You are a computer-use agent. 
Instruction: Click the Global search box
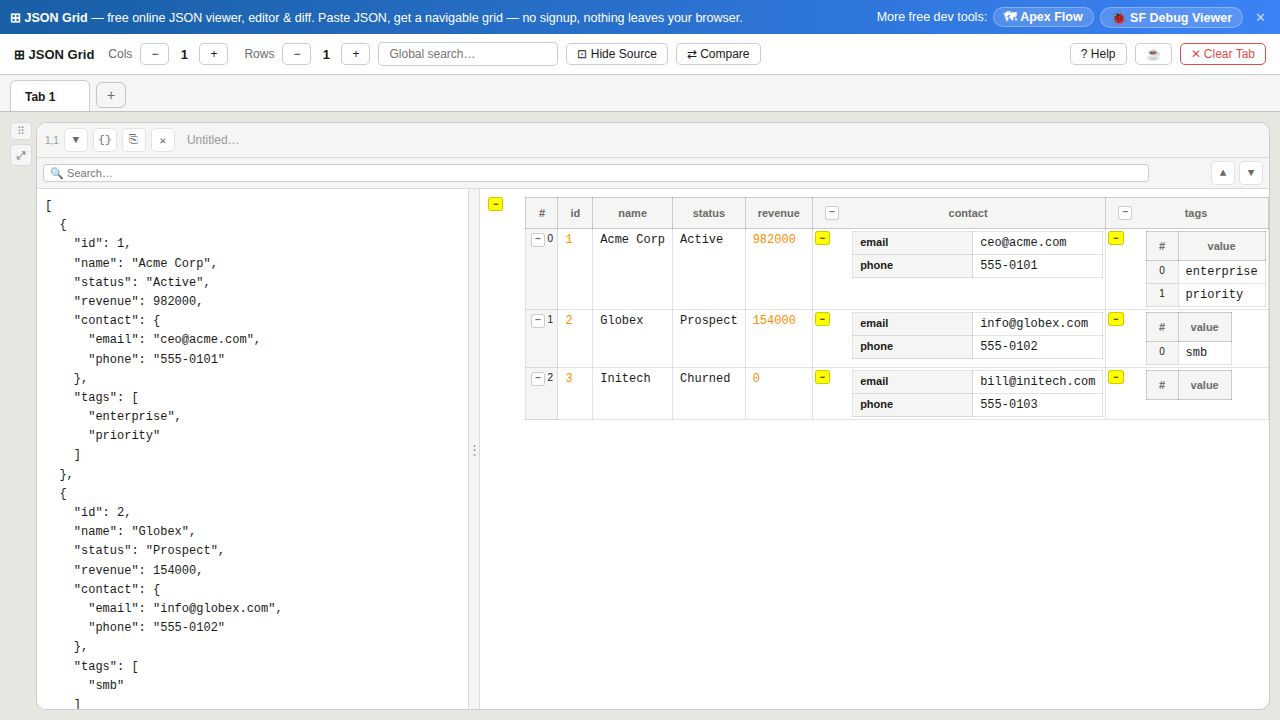point(468,54)
